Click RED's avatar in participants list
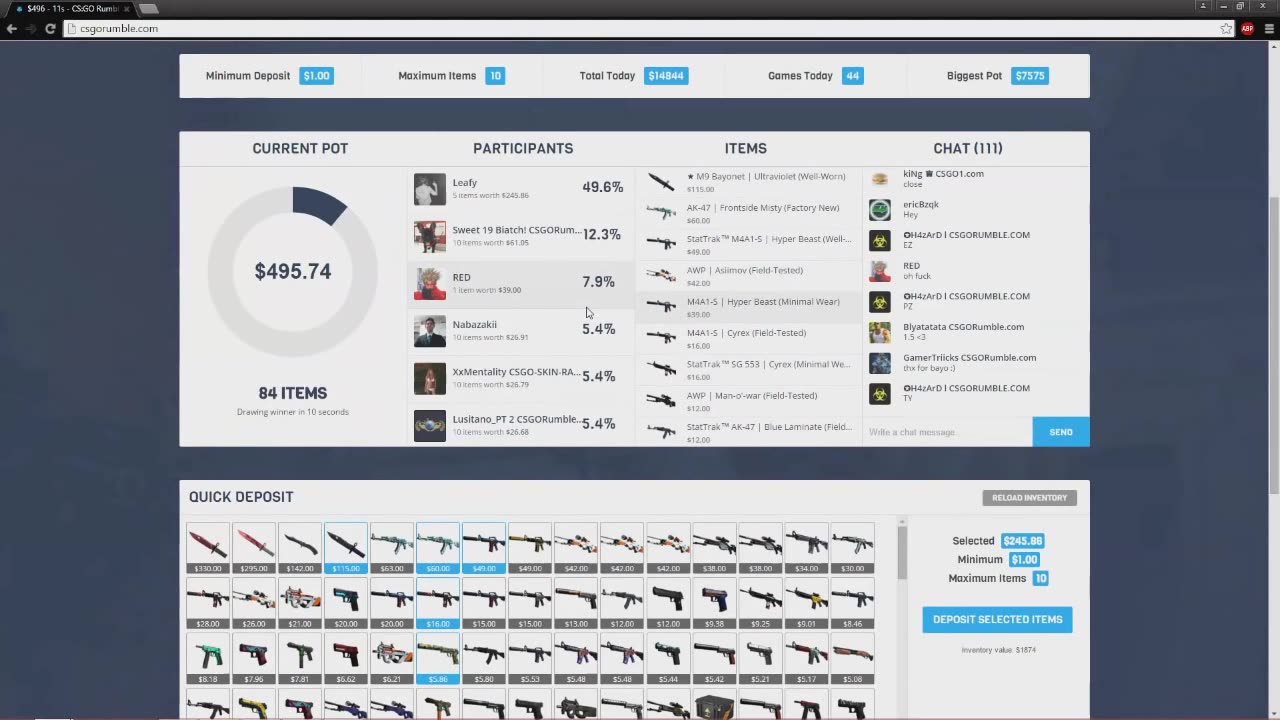1280x720 pixels. pos(430,283)
